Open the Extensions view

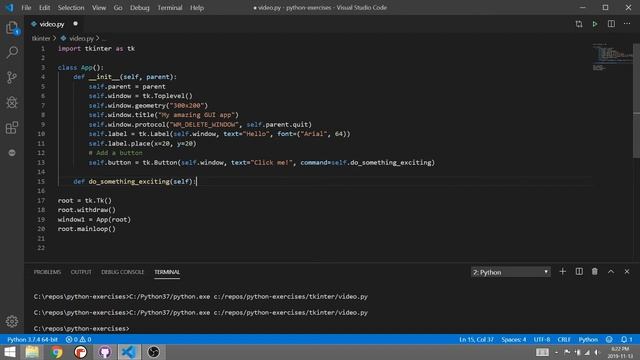tap(12, 128)
